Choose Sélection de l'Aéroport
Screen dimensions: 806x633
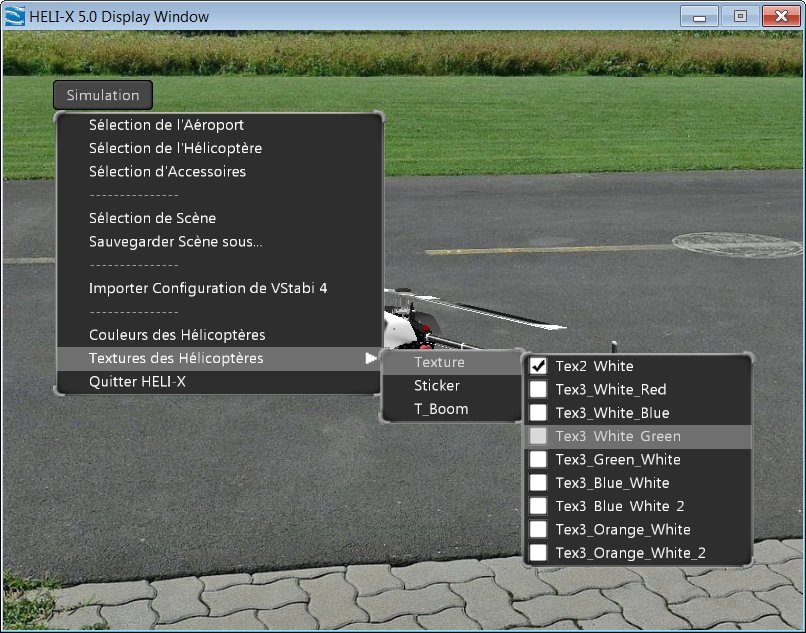(x=166, y=125)
